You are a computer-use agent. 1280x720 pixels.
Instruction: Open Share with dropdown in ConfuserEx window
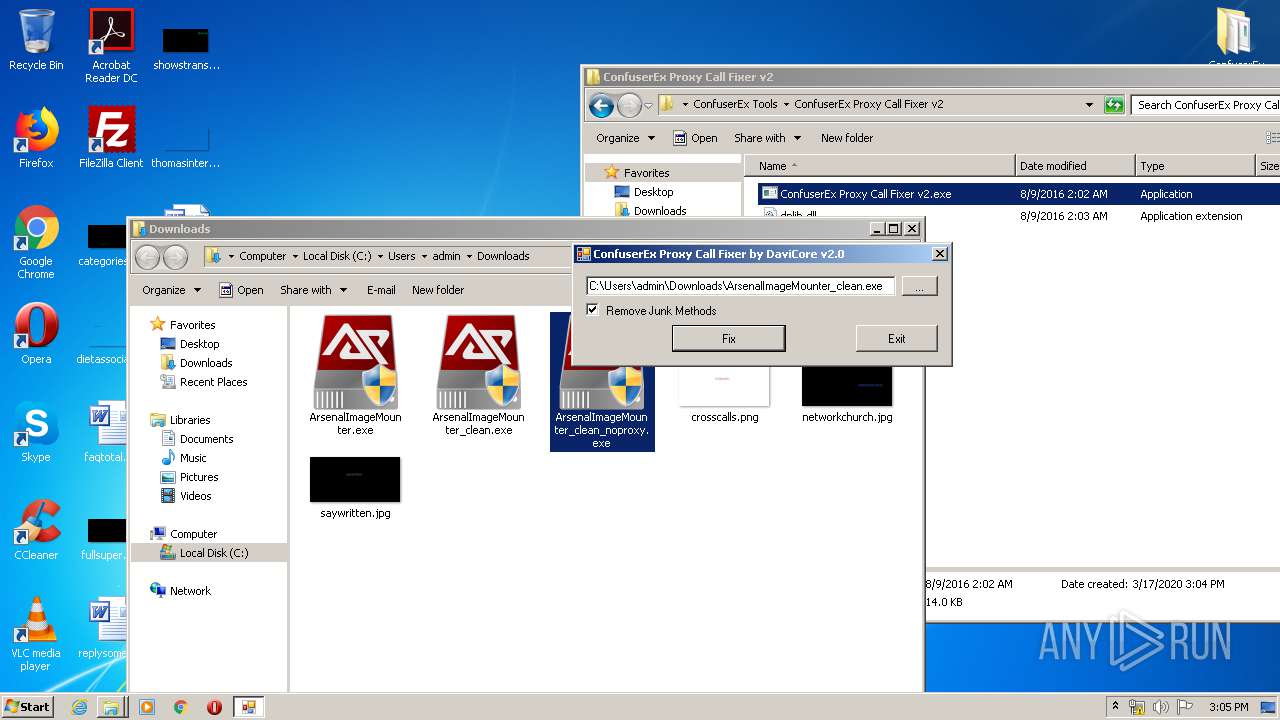[x=768, y=138]
